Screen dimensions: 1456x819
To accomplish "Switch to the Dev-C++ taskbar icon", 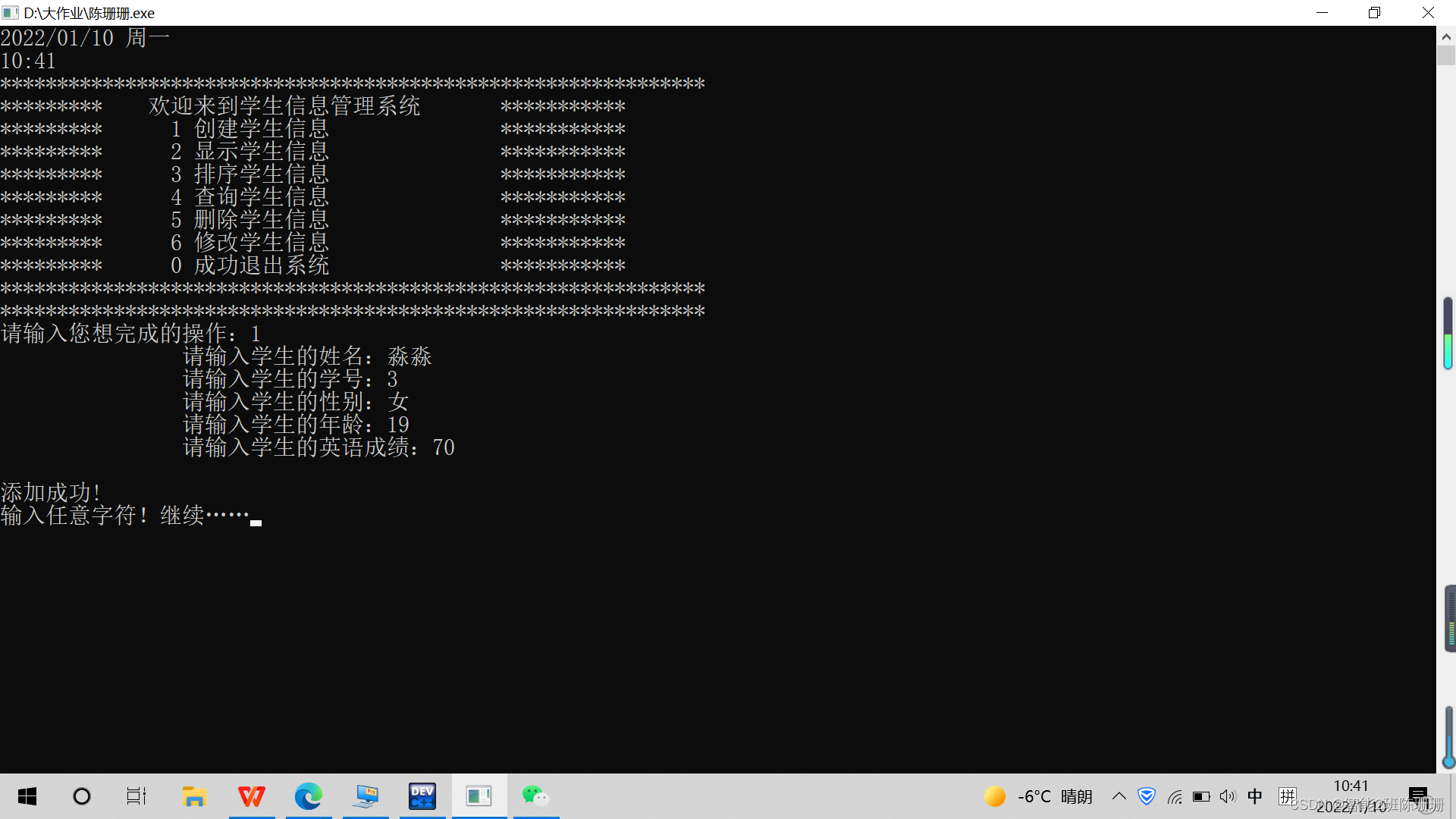I will 422,796.
